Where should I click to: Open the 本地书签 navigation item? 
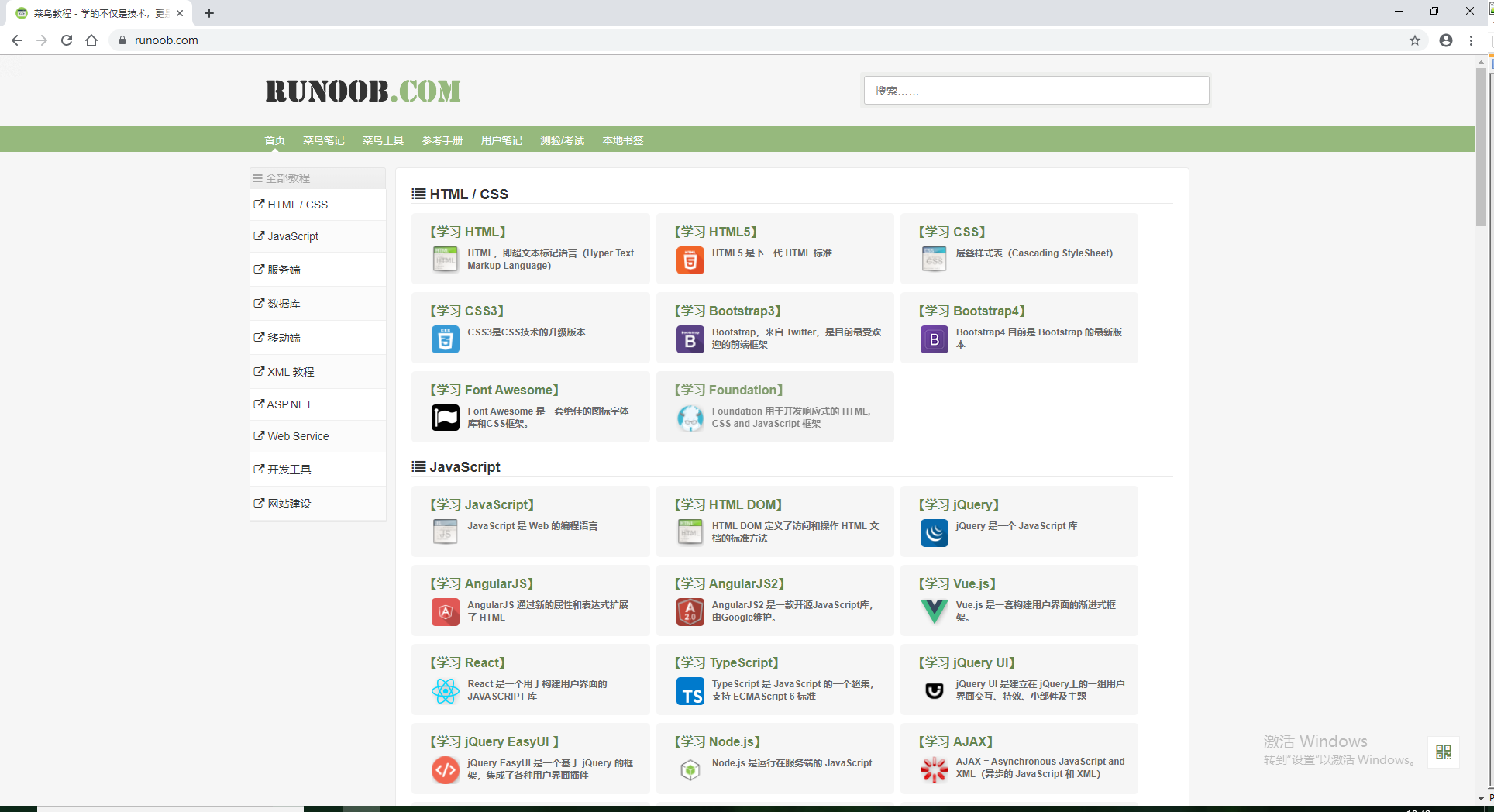[623, 140]
